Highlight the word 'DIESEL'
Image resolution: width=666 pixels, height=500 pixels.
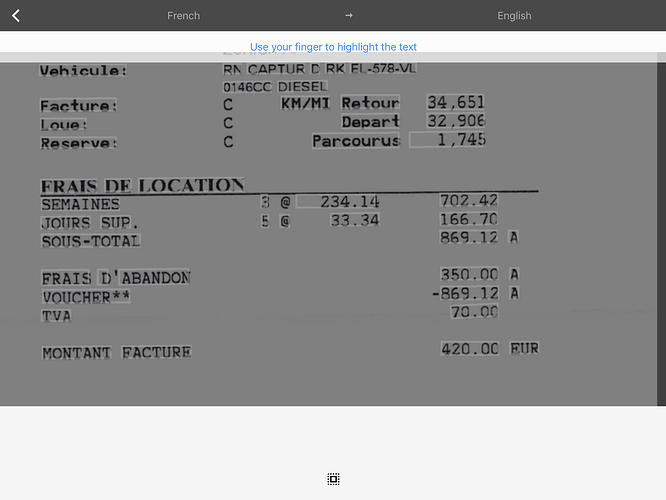pos(302,87)
